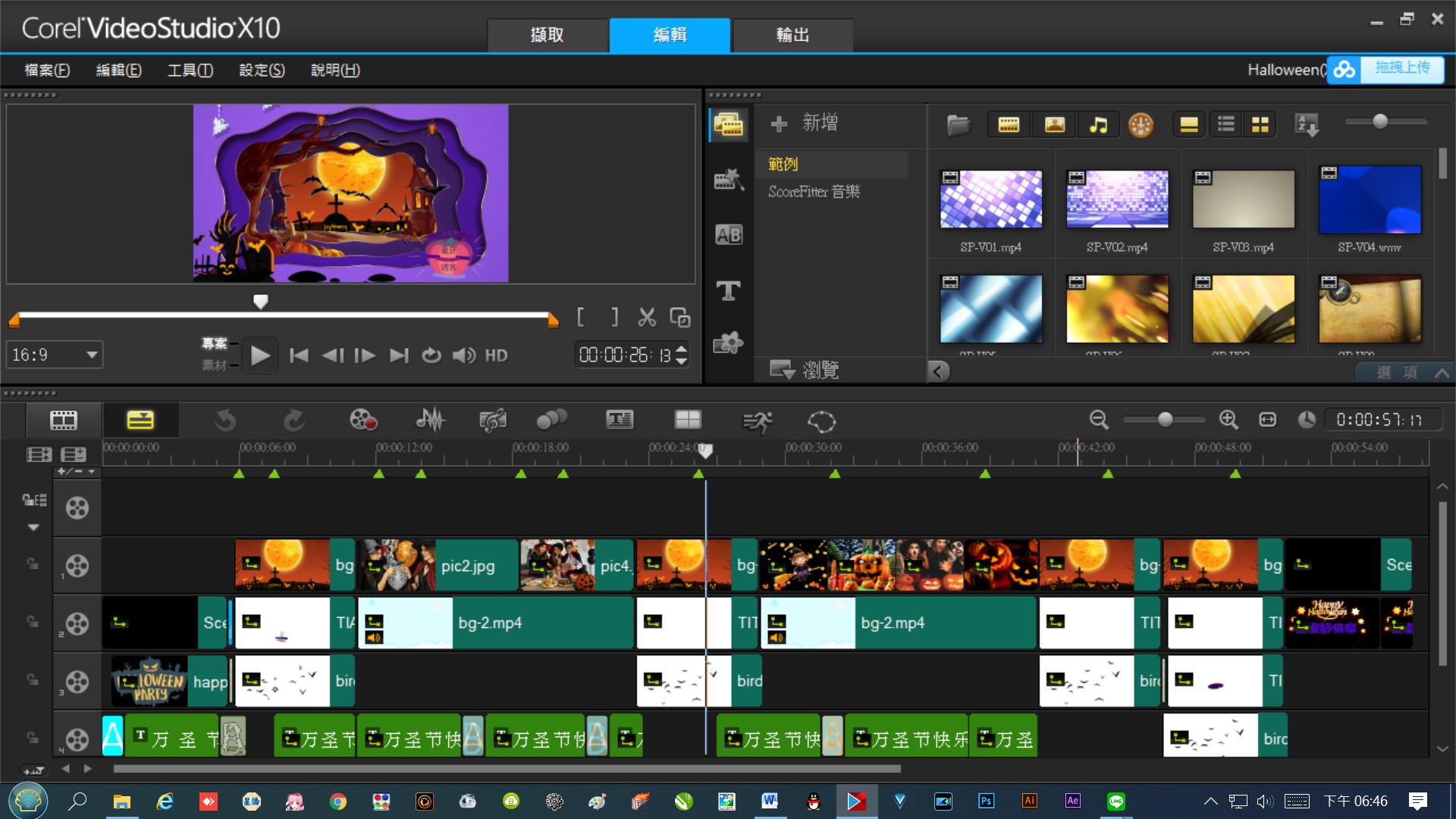Click the 瀏覽 browse button
Viewport: 1456px width, 819px height.
pyautogui.click(x=805, y=369)
